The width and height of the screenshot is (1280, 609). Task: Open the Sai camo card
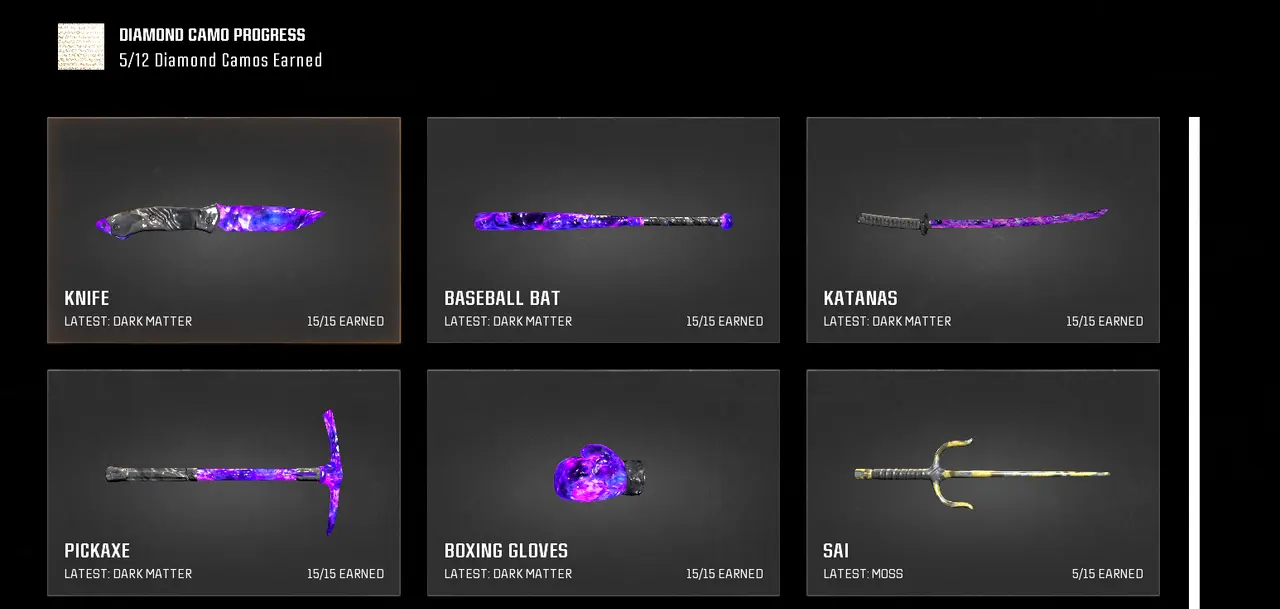coord(983,483)
